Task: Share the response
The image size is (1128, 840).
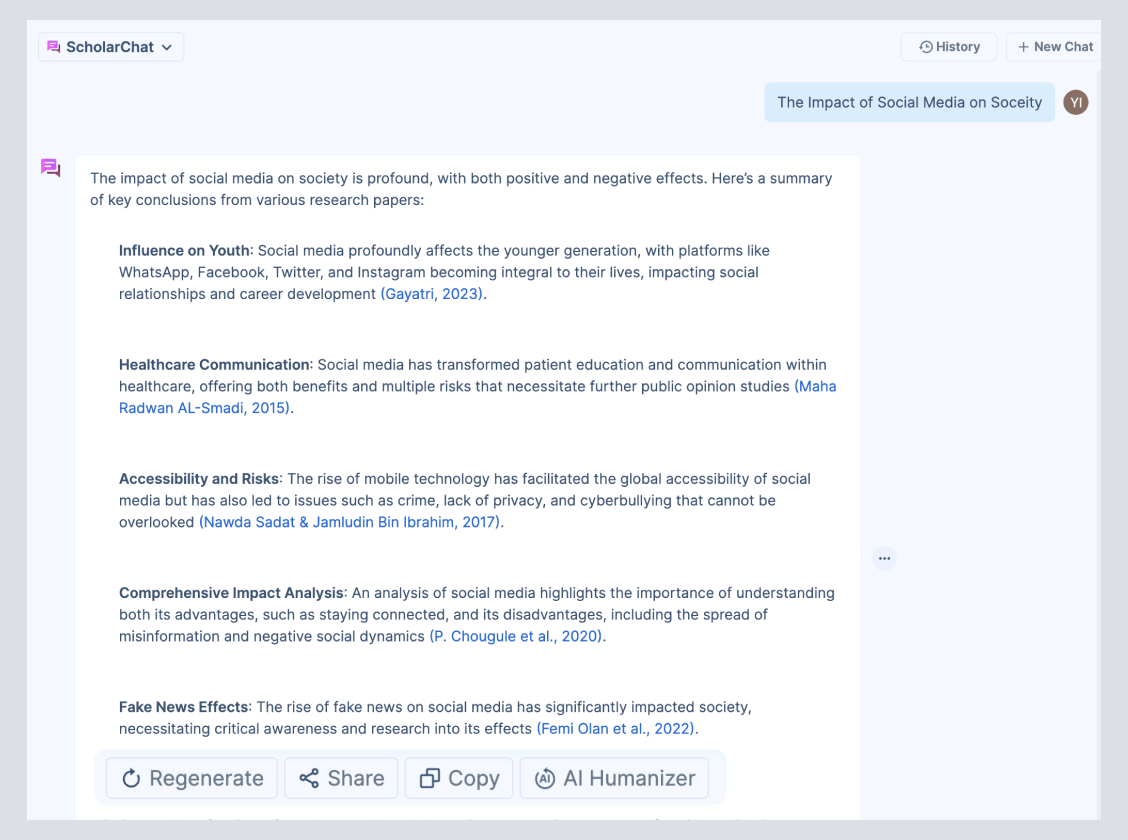Action: 341,778
